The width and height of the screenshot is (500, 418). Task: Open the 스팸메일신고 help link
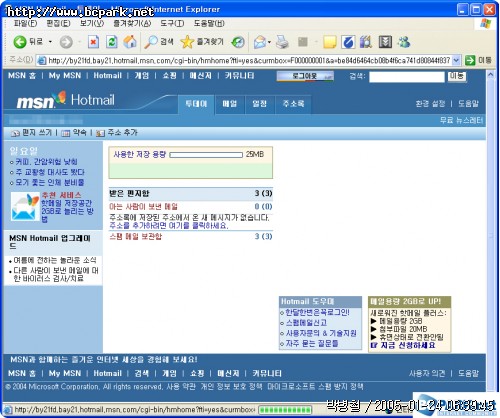coord(307,323)
